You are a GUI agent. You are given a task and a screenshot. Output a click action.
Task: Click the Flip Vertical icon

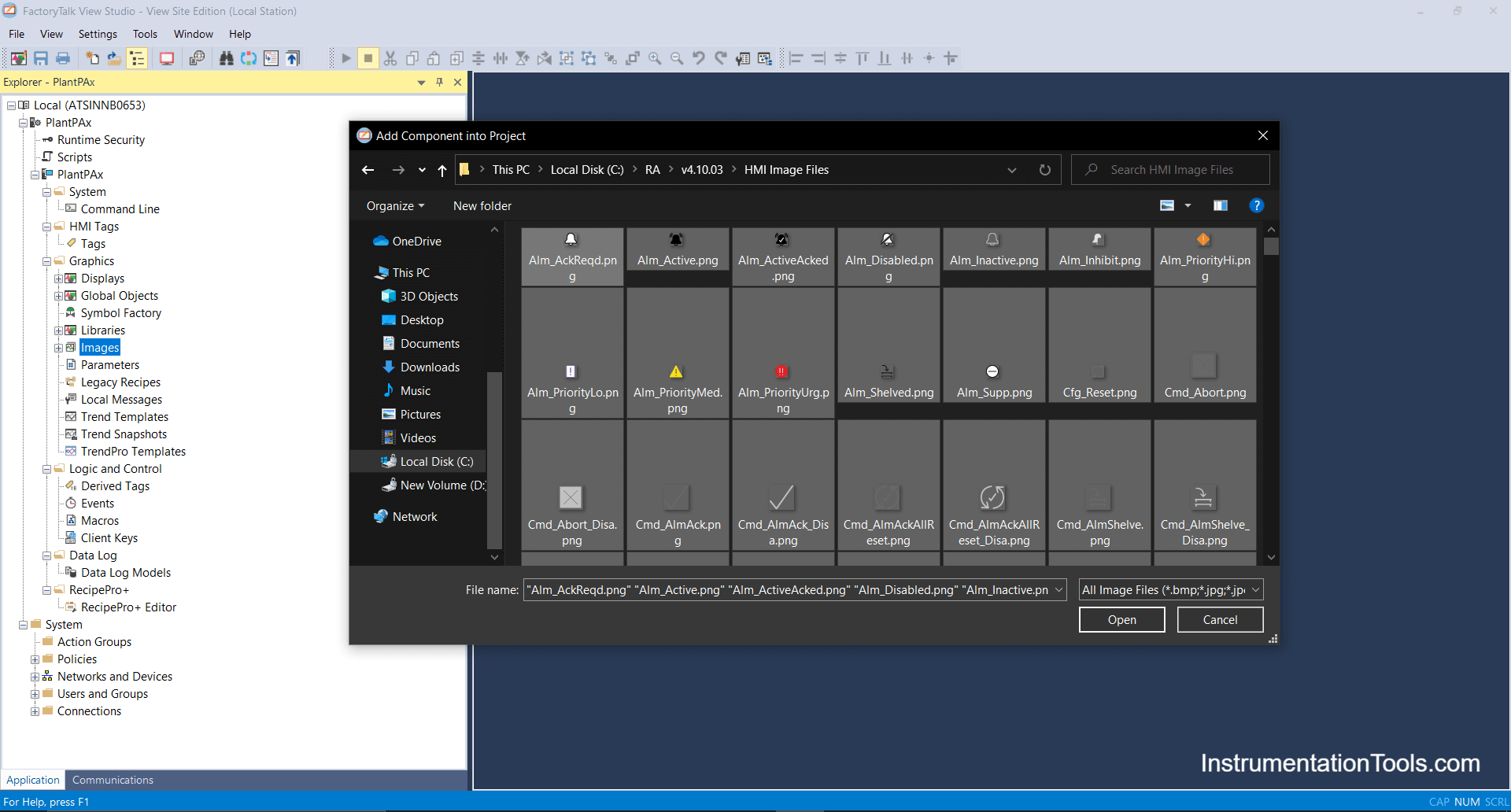pyautogui.click(x=523, y=58)
